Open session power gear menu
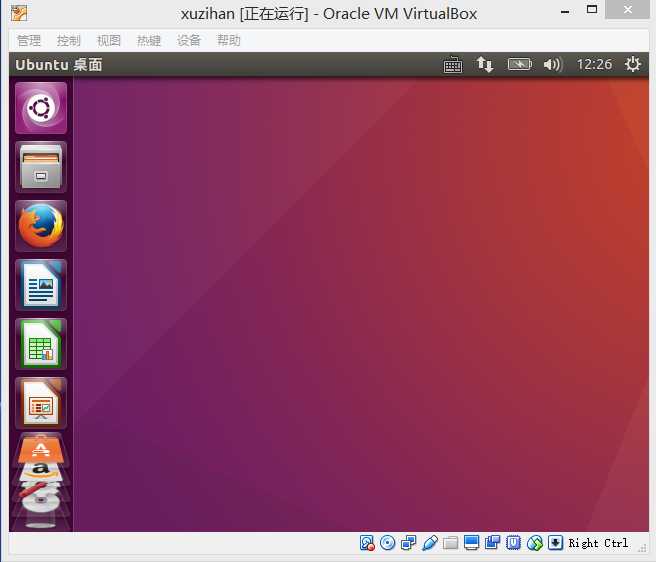Screen dimensions: 656x562 tap(633, 64)
